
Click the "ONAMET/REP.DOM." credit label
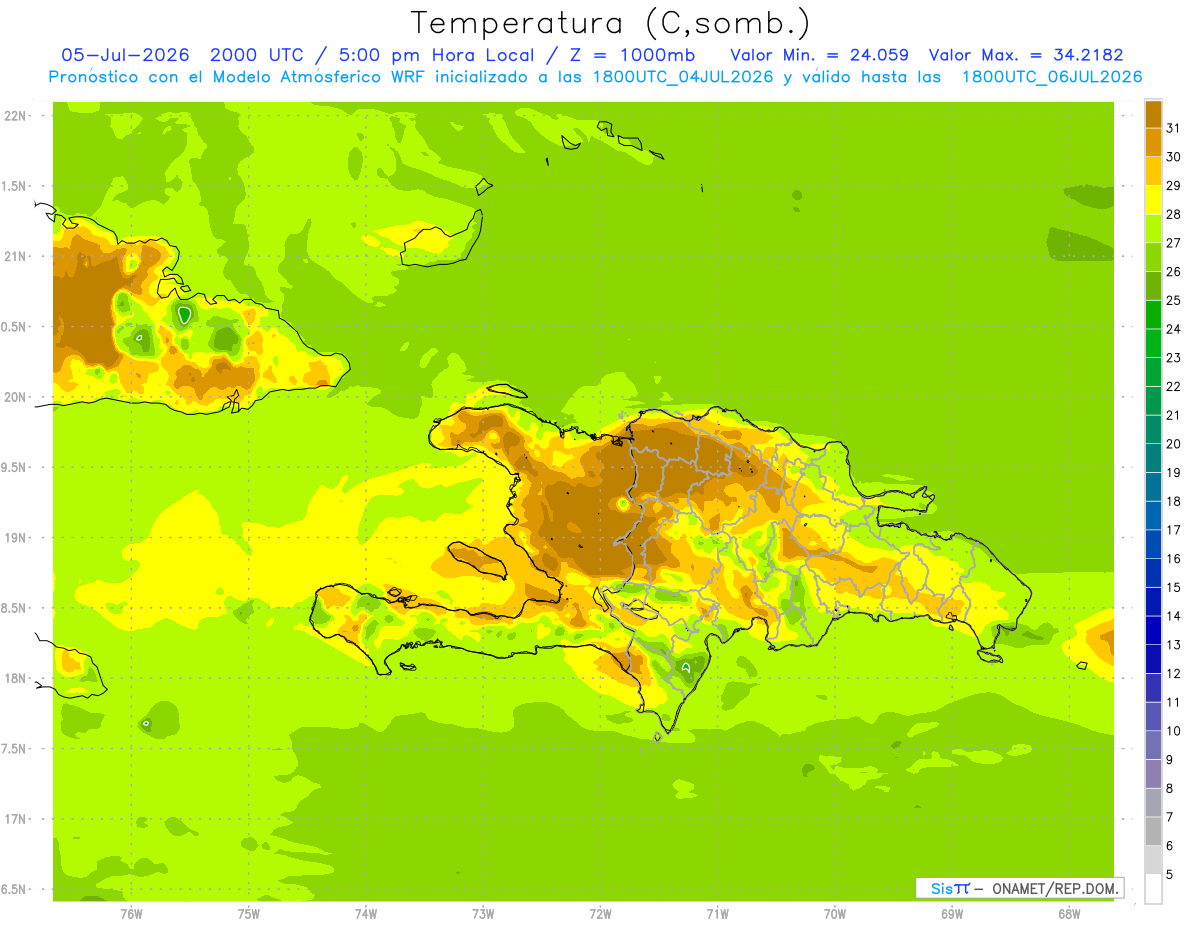[1055, 888]
